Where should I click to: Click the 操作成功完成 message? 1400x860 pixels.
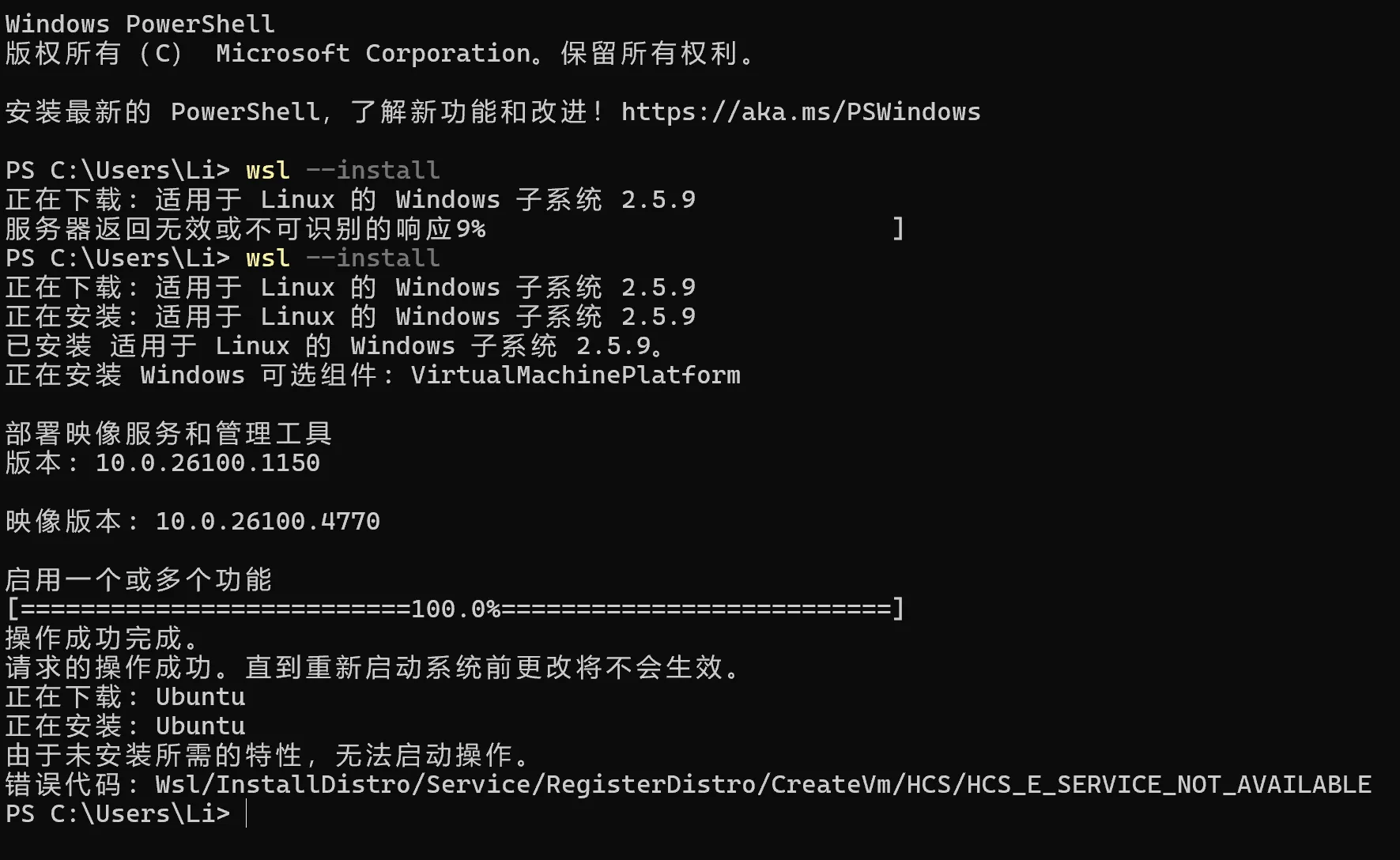103,639
